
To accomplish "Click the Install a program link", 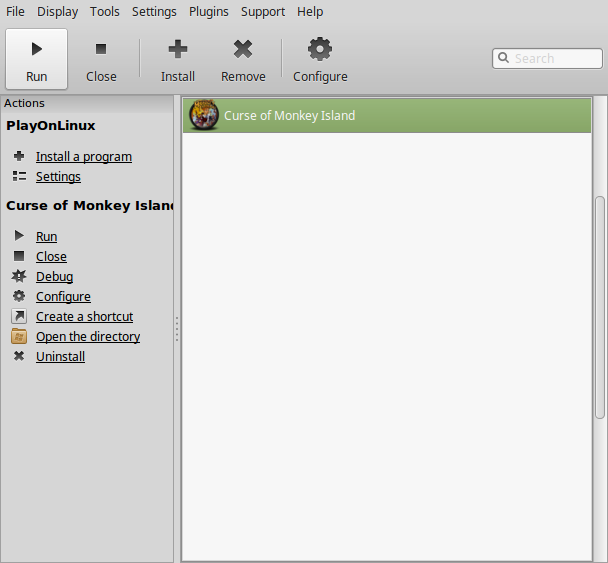I will pyautogui.click(x=84, y=157).
